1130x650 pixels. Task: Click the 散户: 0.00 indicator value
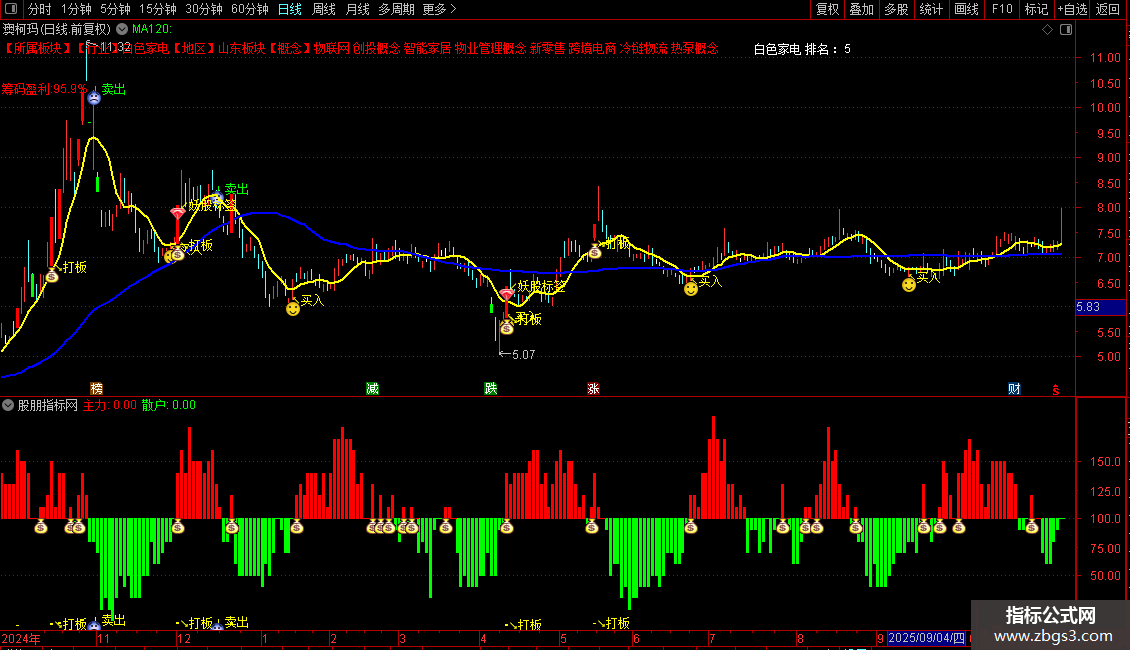[169, 405]
